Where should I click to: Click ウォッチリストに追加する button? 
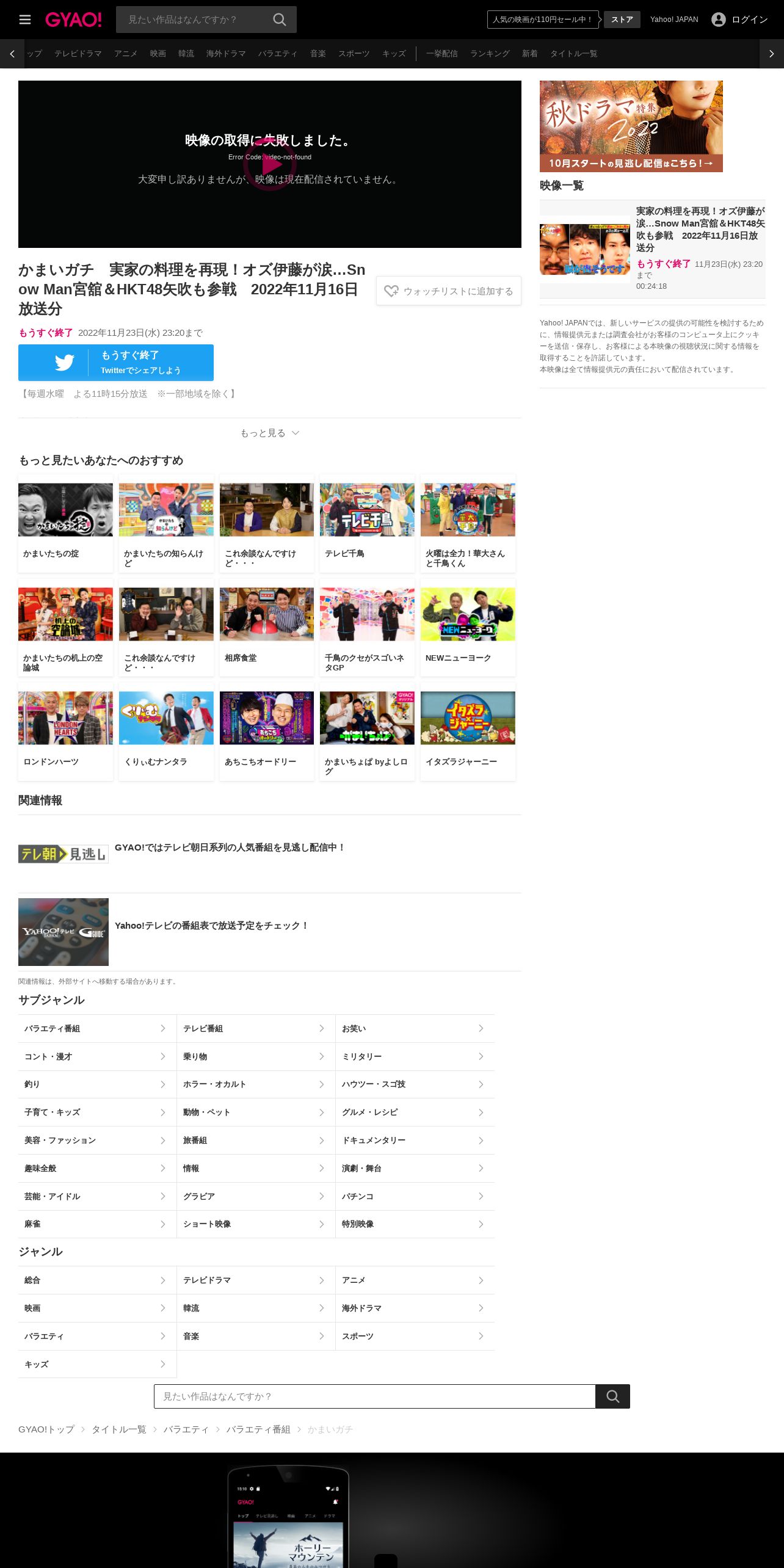point(449,291)
